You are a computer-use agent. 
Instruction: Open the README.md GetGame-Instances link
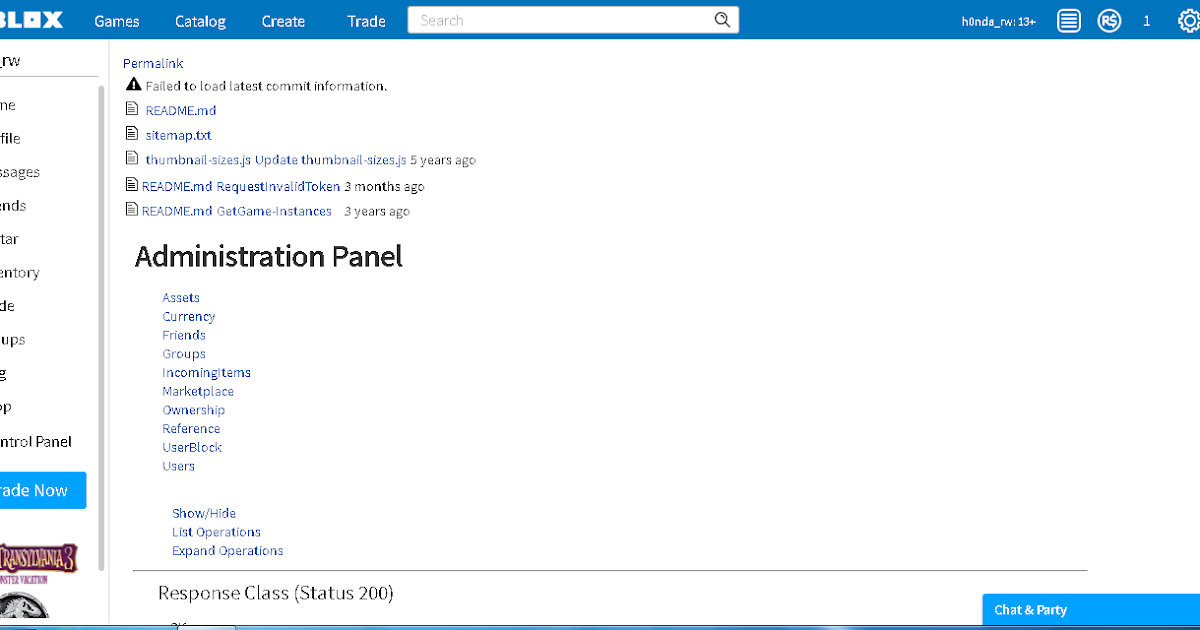click(x=237, y=211)
